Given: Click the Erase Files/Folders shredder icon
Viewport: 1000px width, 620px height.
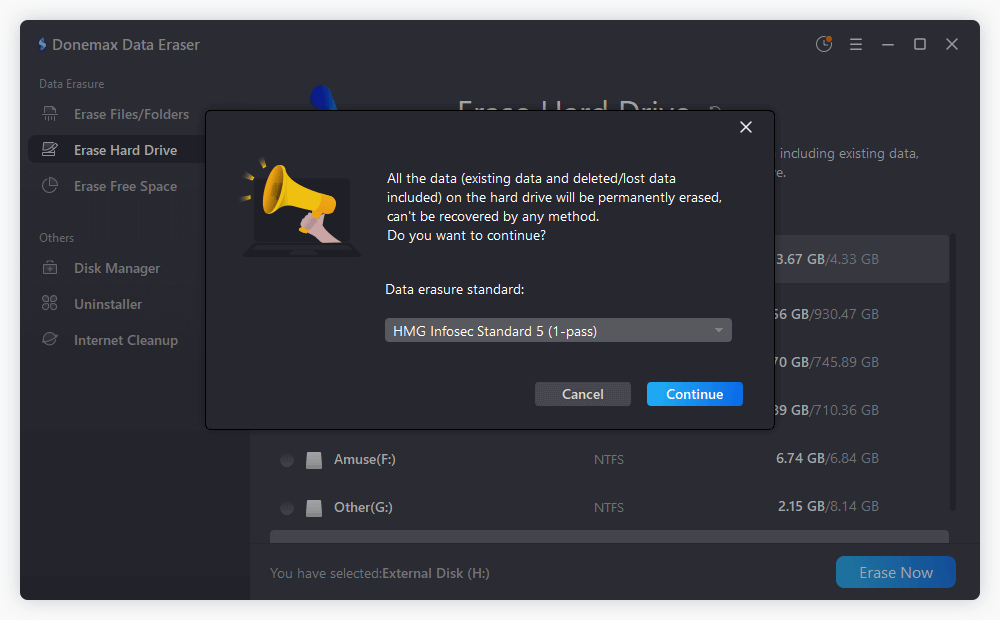Looking at the screenshot, I should coord(50,114).
